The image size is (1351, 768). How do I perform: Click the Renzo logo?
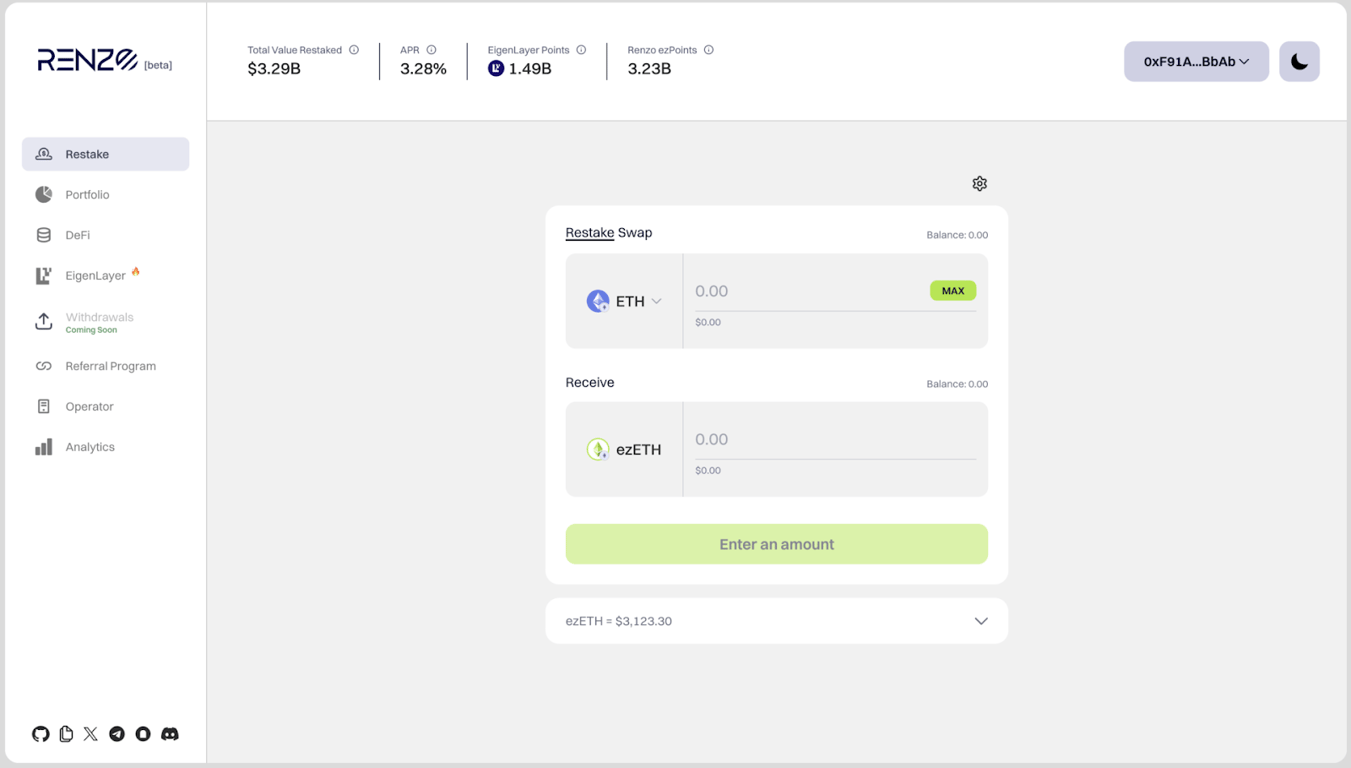coord(88,61)
